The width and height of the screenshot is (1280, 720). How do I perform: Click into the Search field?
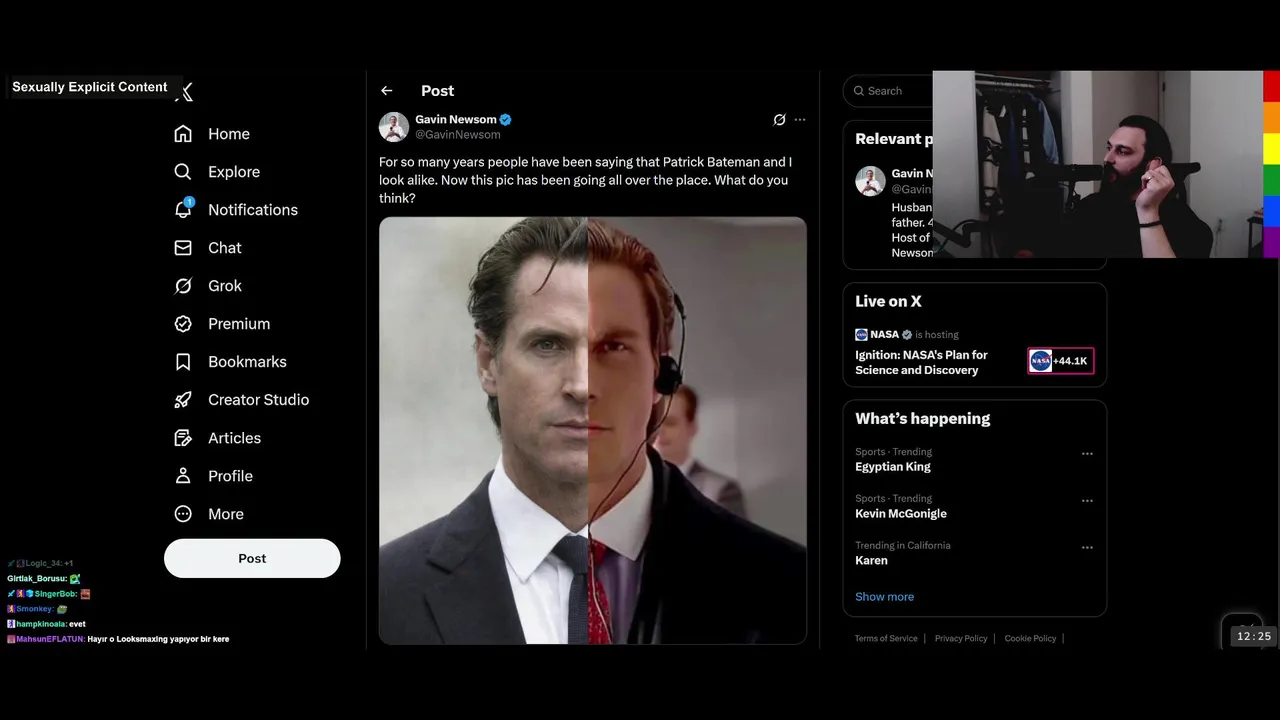(888, 91)
